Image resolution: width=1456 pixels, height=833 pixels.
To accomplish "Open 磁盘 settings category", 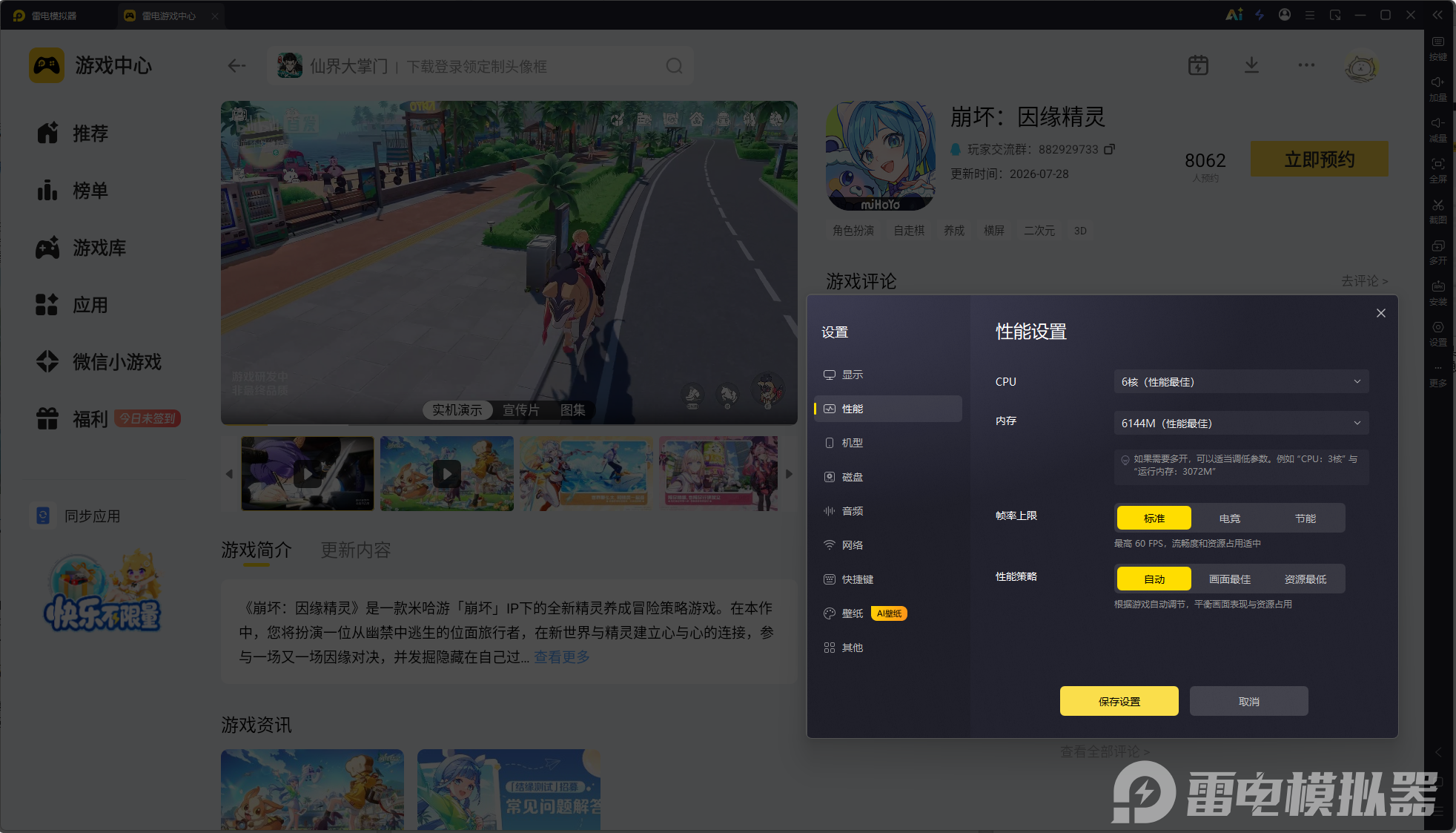I will (888, 477).
